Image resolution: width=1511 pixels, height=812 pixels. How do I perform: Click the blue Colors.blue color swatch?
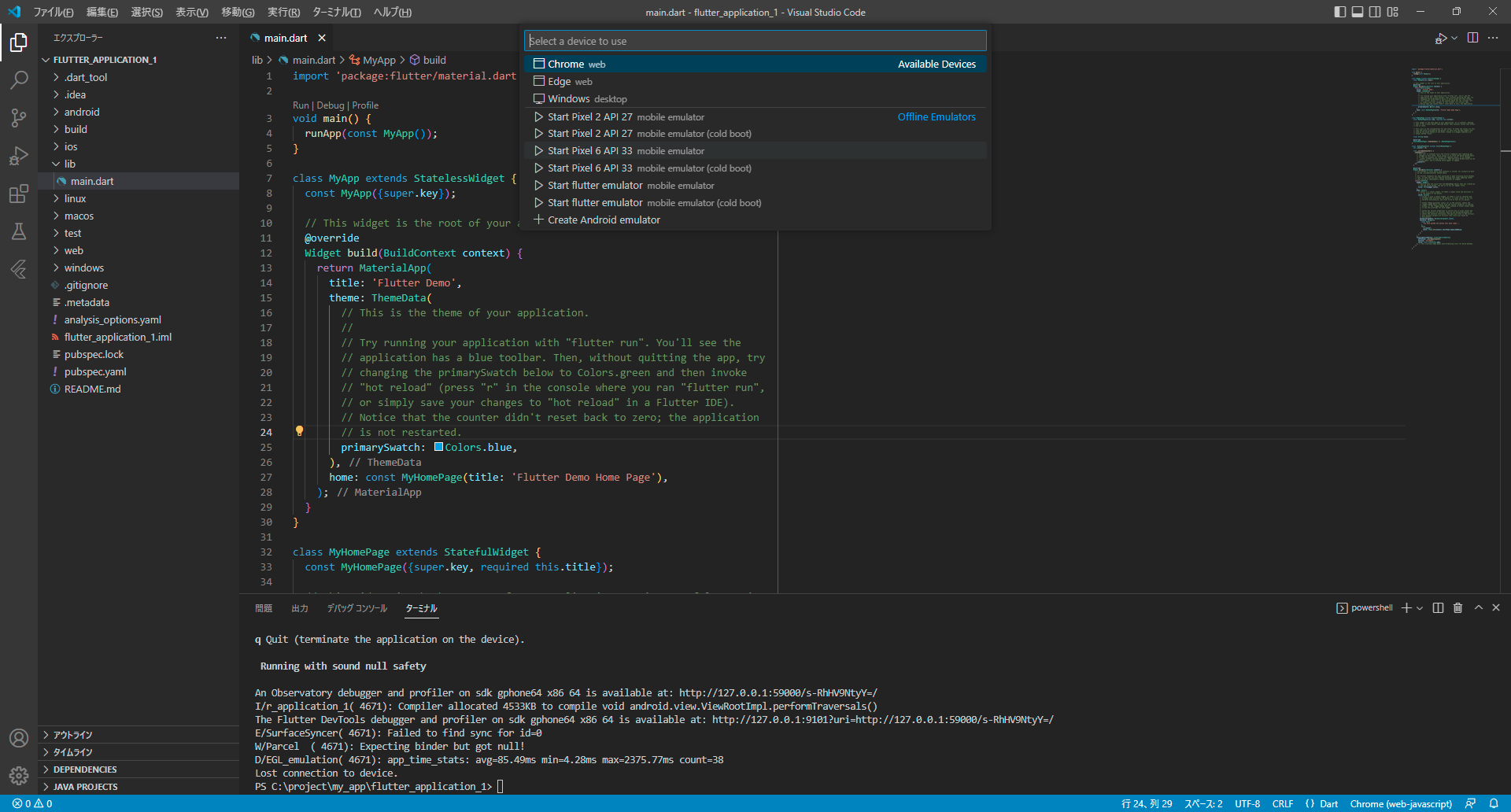coord(438,447)
